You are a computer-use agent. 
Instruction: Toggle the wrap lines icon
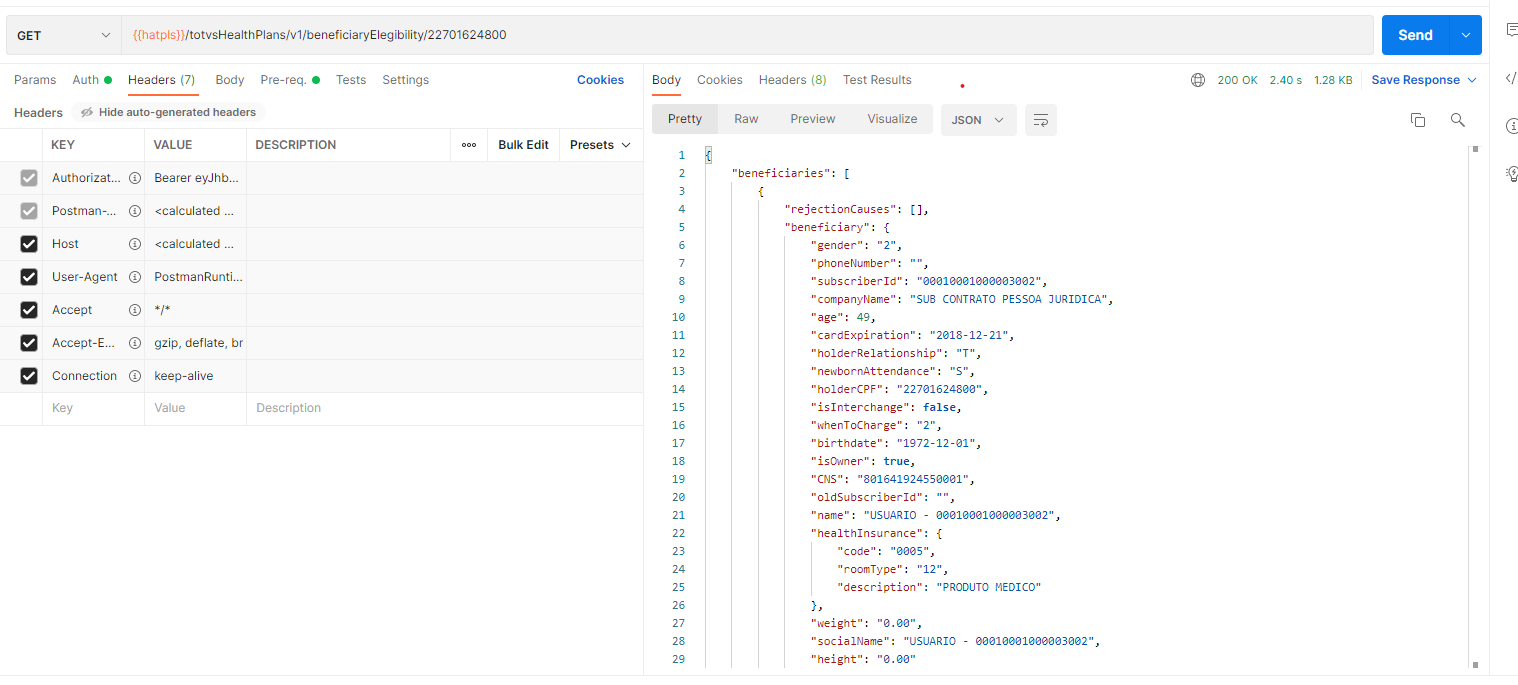1041,120
